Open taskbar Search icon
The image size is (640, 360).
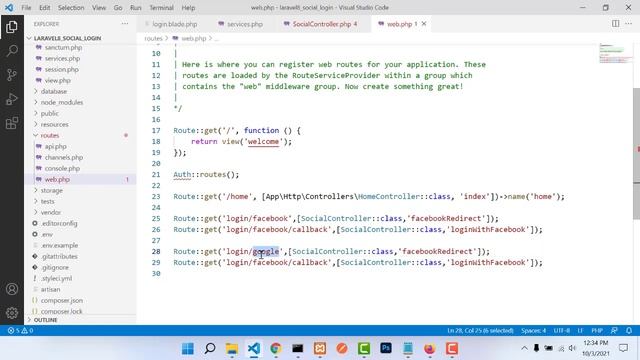[x=210, y=349]
